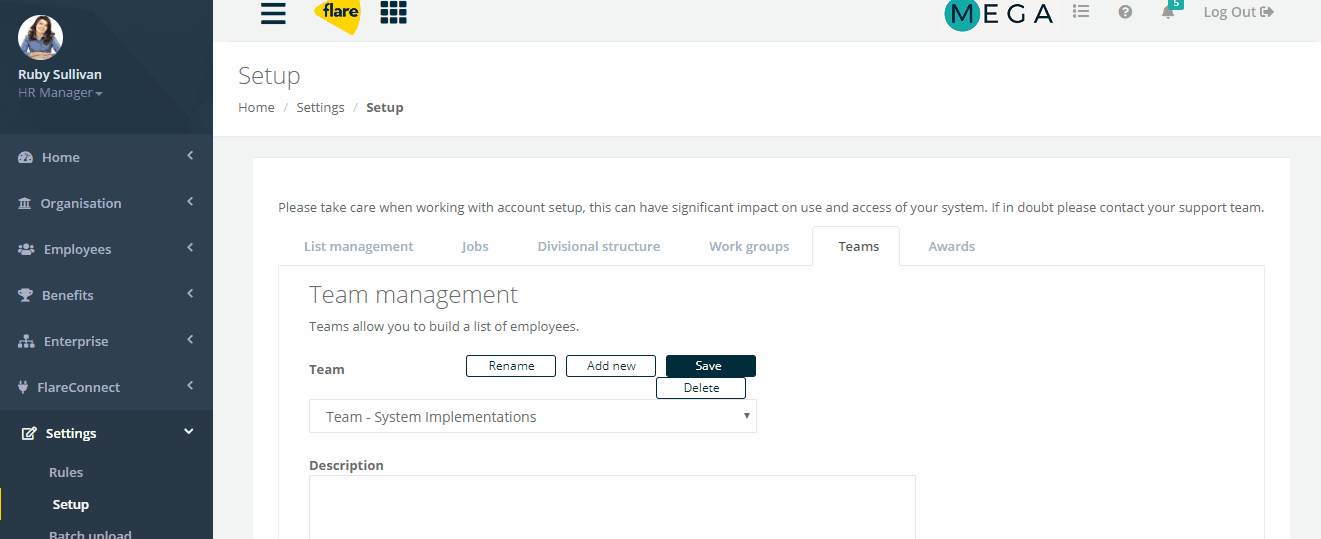The width and height of the screenshot is (1321, 539).
Task: Click the Team management heading
Action: coord(414,294)
